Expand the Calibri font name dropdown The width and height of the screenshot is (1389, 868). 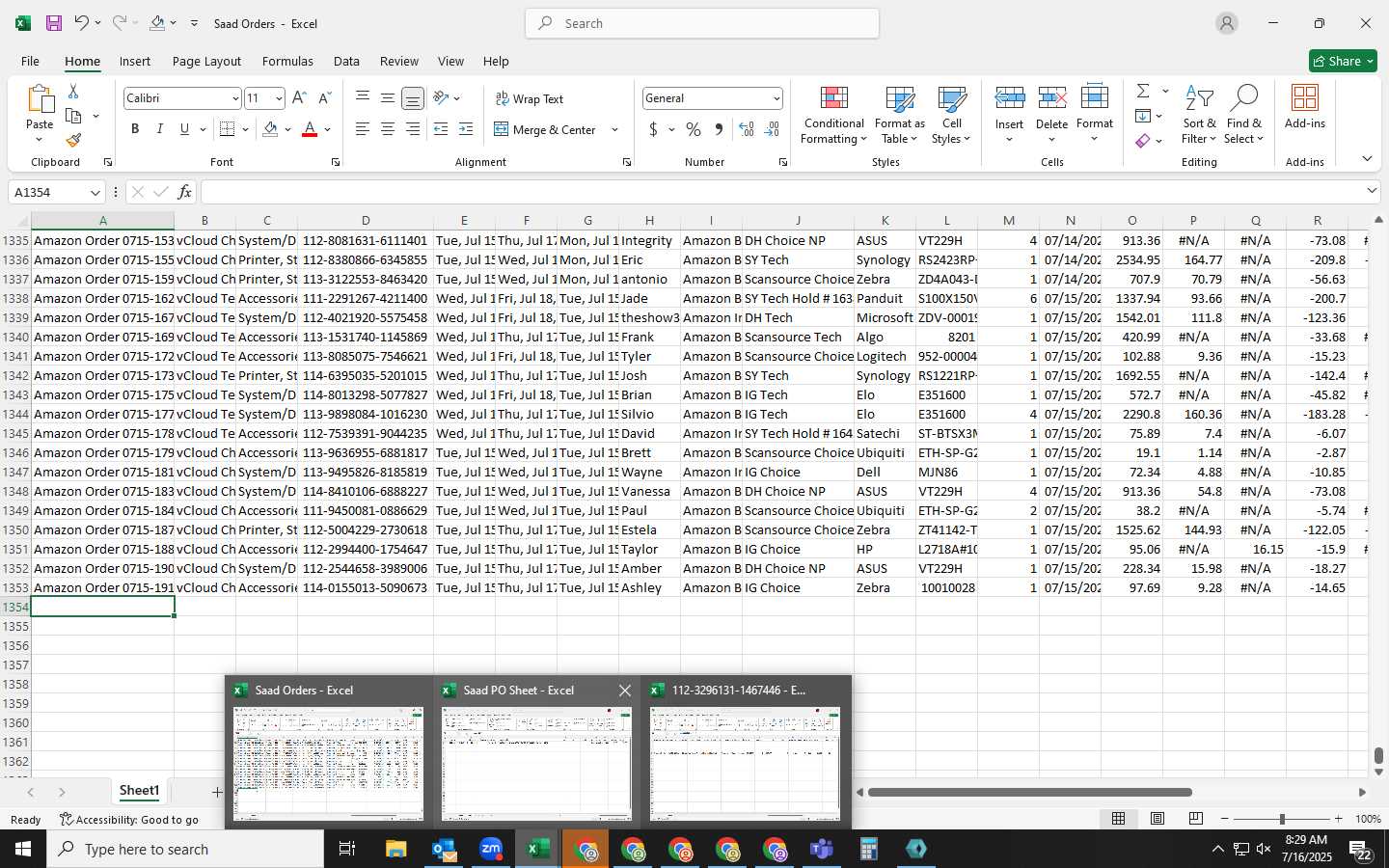point(234,98)
